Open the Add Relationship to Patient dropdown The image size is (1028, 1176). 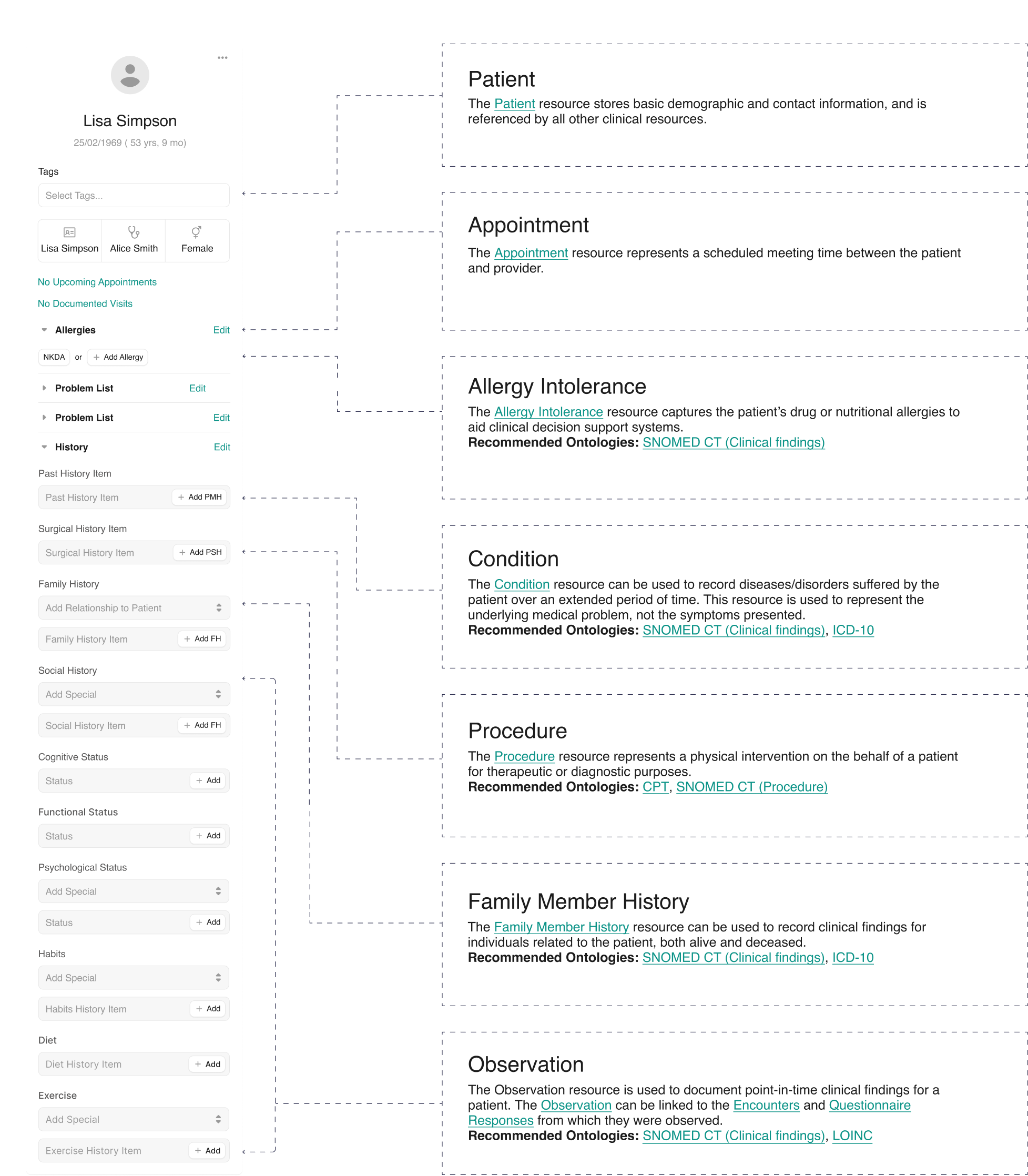(132, 608)
